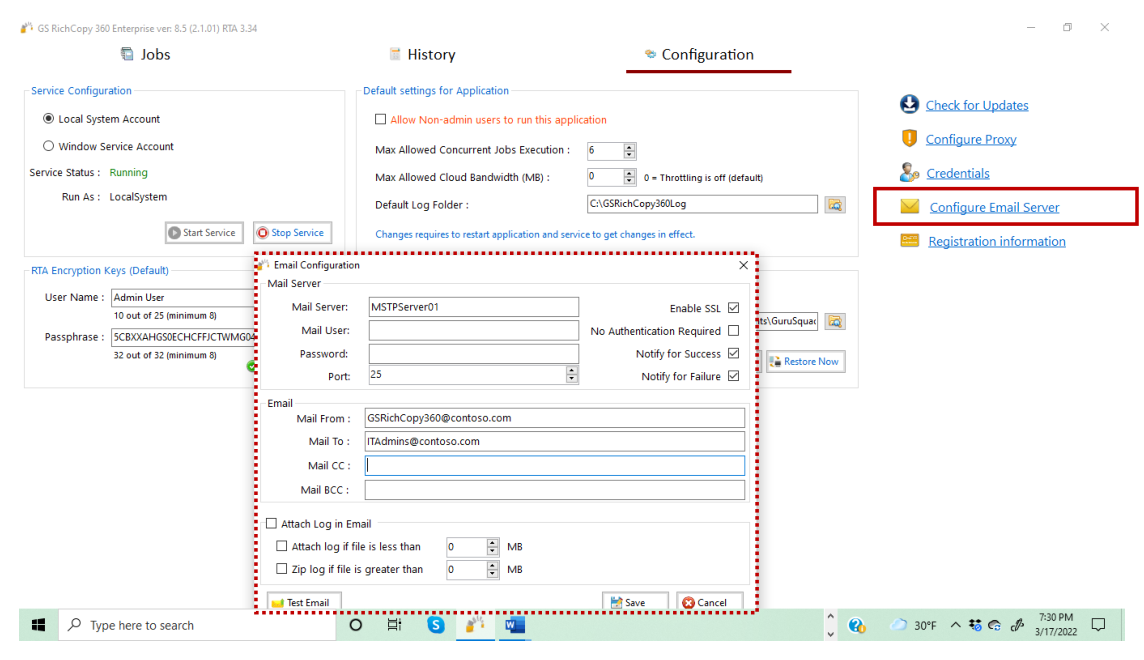Click Cancel in Email Configuration
Viewport: 1144px width, 660px height.
point(710,602)
